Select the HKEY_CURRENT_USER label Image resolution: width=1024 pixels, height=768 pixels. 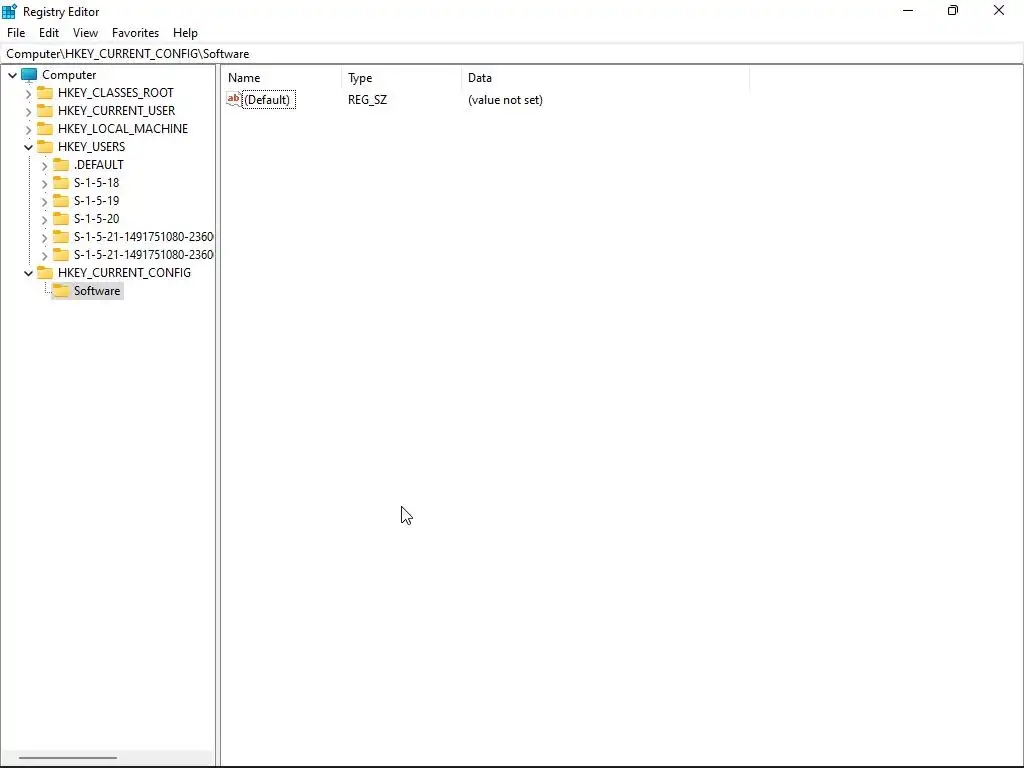coord(116,110)
